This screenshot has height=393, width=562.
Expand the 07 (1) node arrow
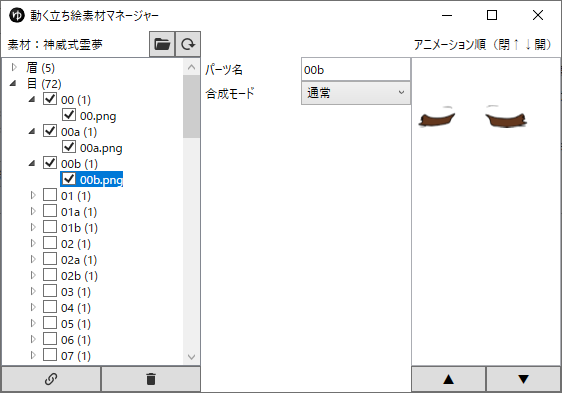click(33, 355)
